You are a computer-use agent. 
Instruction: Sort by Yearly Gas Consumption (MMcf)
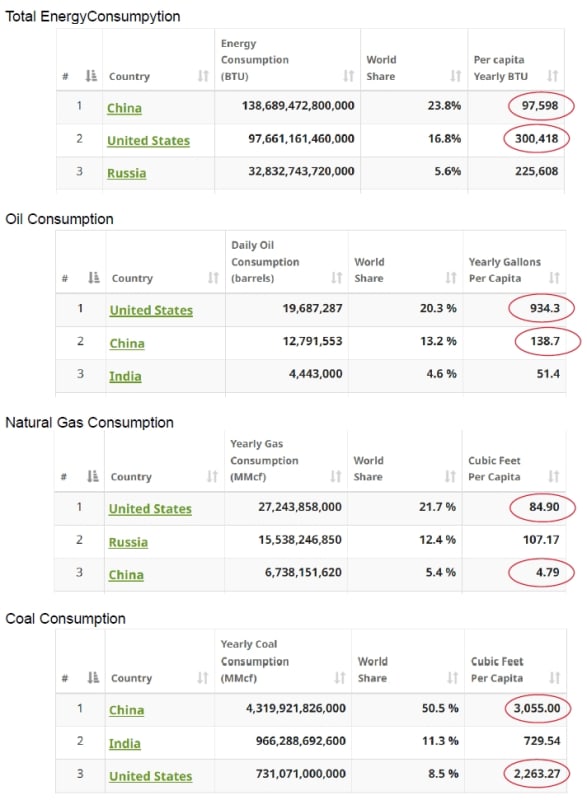point(336,476)
